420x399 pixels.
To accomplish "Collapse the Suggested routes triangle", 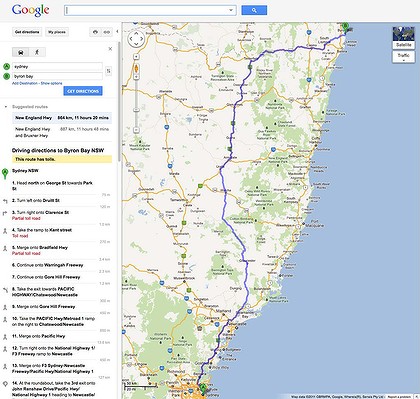I will click(x=6, y=107).
